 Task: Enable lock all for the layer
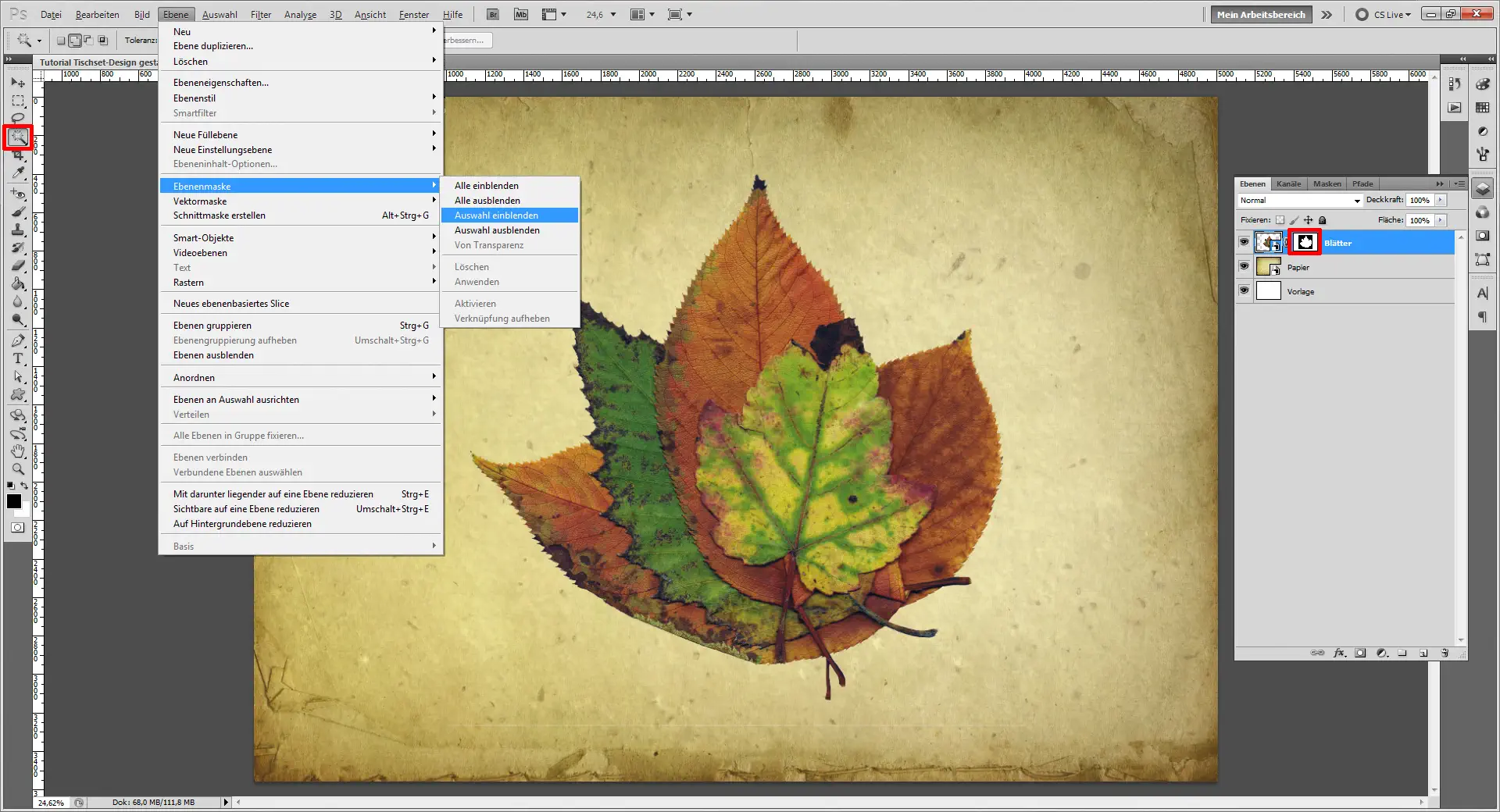[x=1323, y=220]
